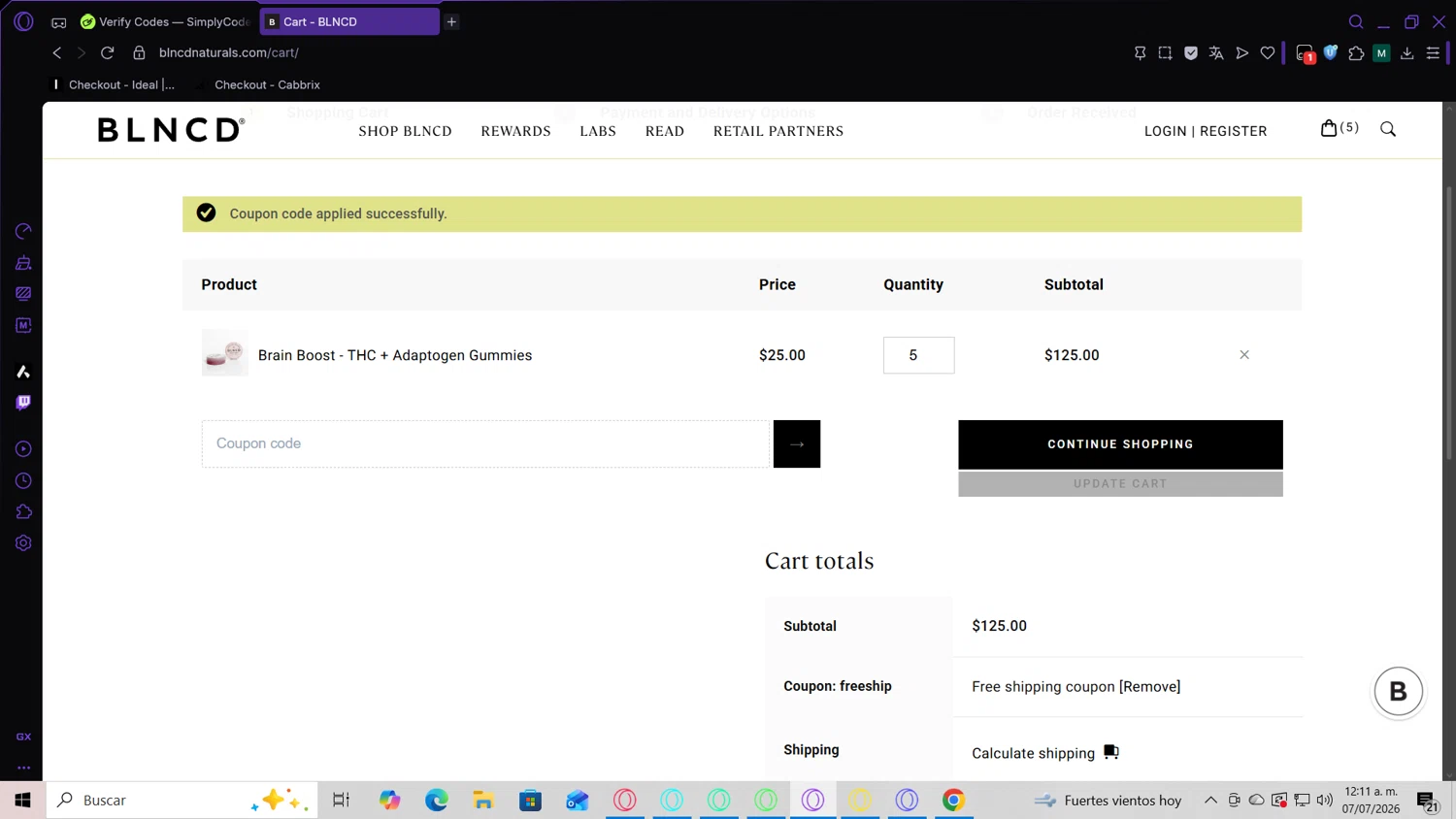Launch Microsoft Edge from taskbar
Image resolution: width=1456 pixels, height=819 pixels.
click(437, 801)
